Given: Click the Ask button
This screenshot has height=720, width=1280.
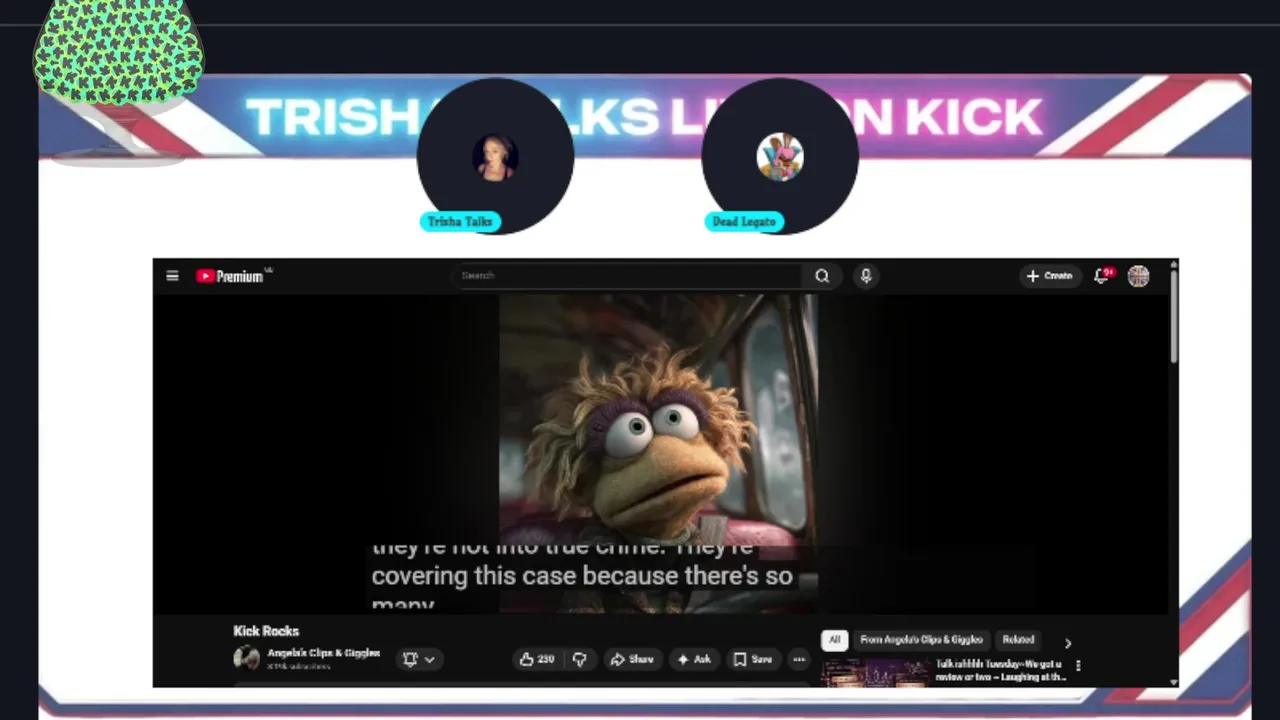Looking at the screenshot, I should tap(694, 659).
